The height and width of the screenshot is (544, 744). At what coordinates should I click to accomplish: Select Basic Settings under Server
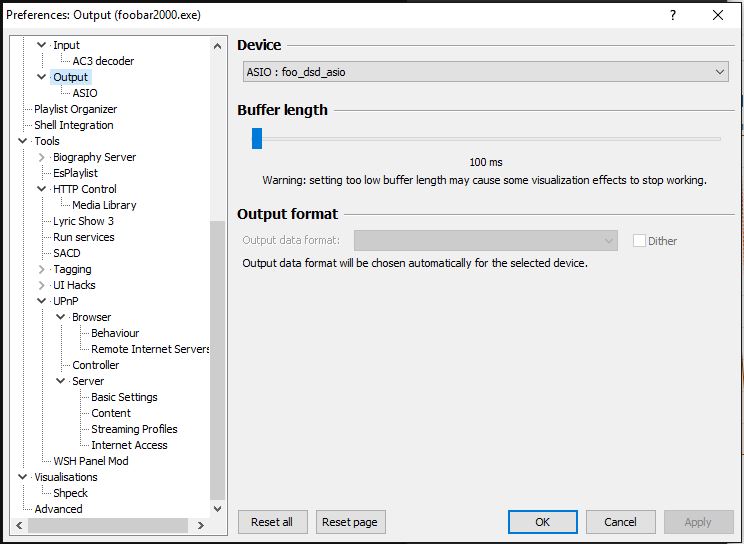coord(124,397)
